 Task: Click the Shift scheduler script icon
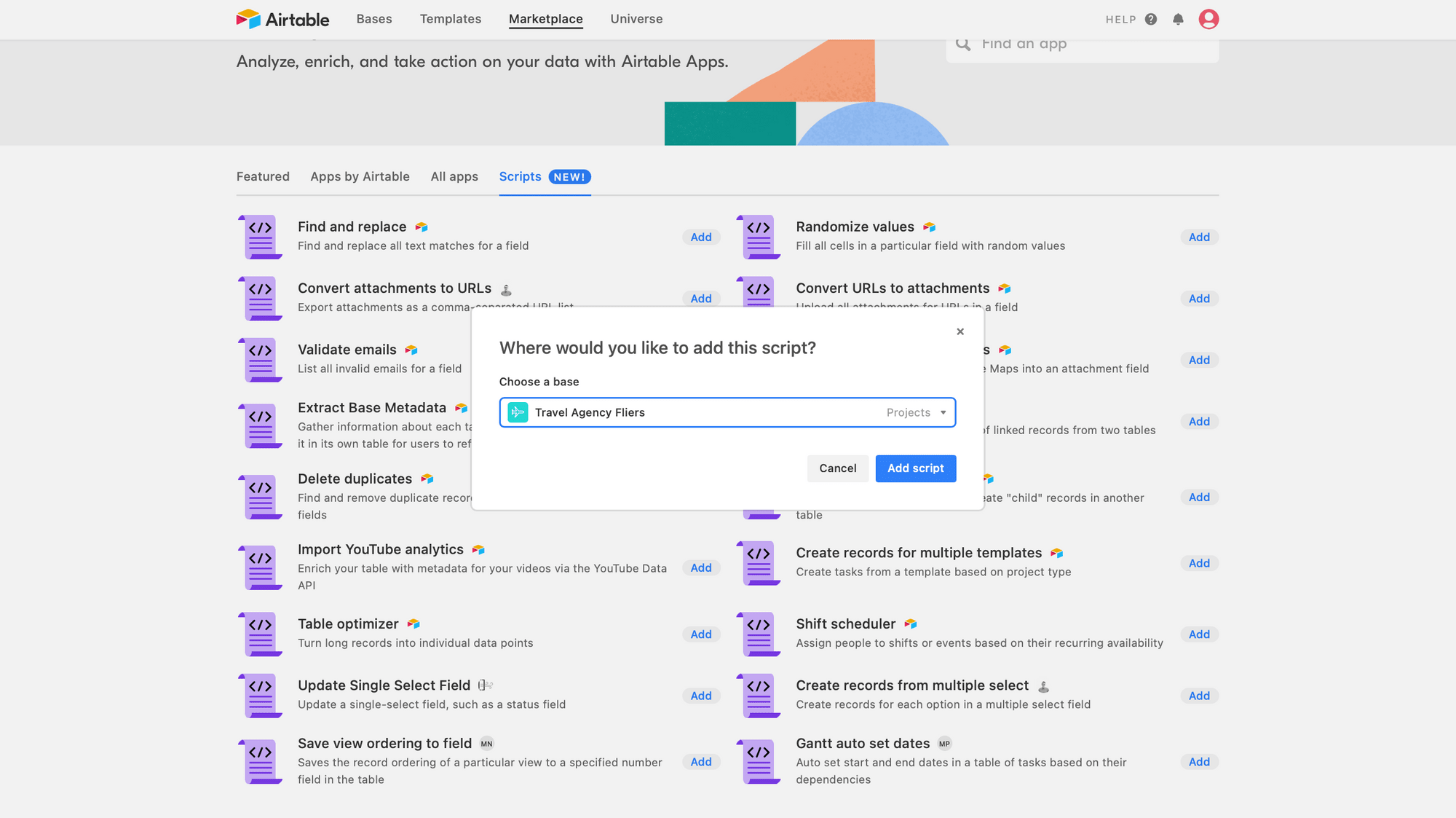759,634
